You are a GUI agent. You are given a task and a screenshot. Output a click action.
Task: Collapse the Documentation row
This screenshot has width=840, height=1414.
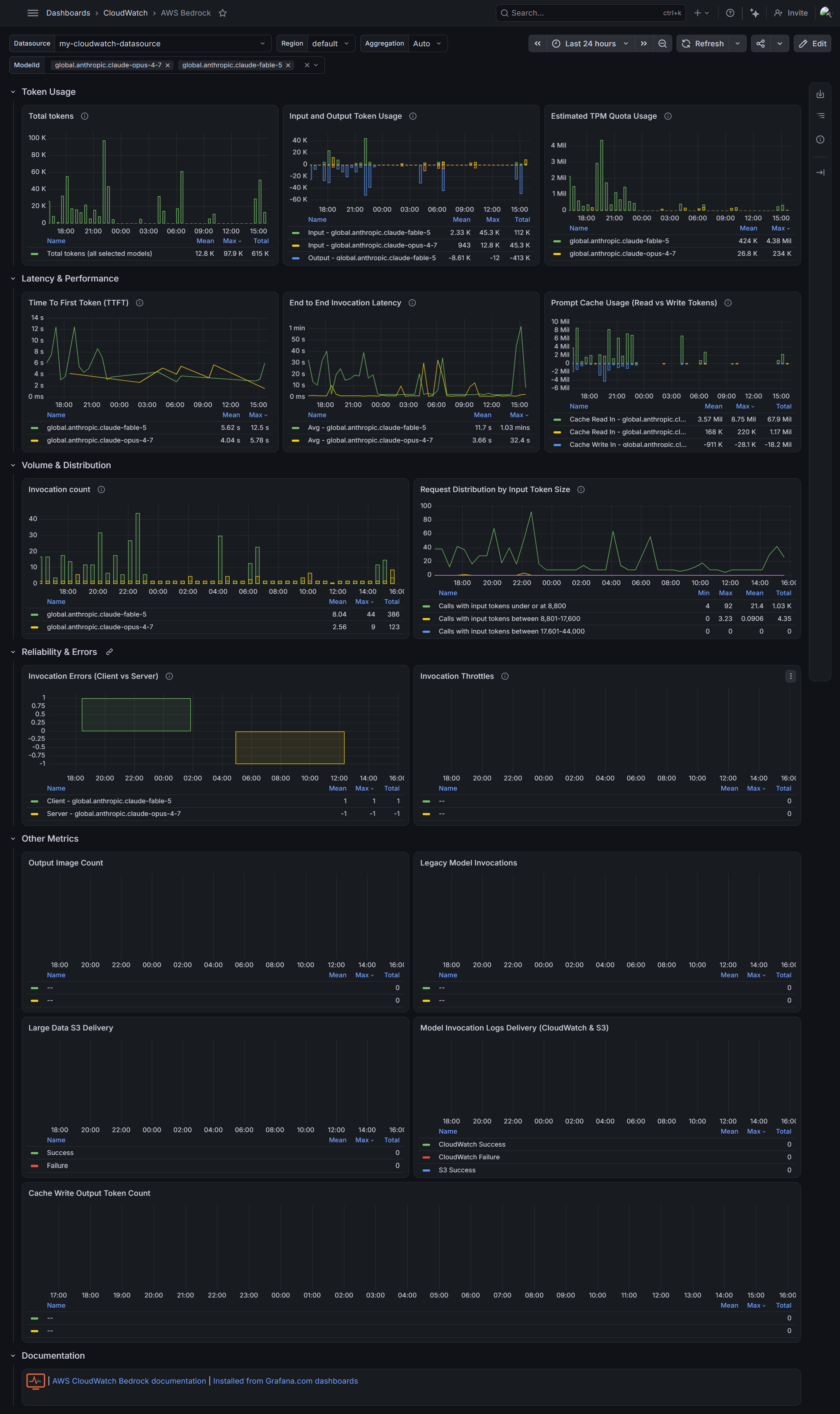pos(13,1356)
